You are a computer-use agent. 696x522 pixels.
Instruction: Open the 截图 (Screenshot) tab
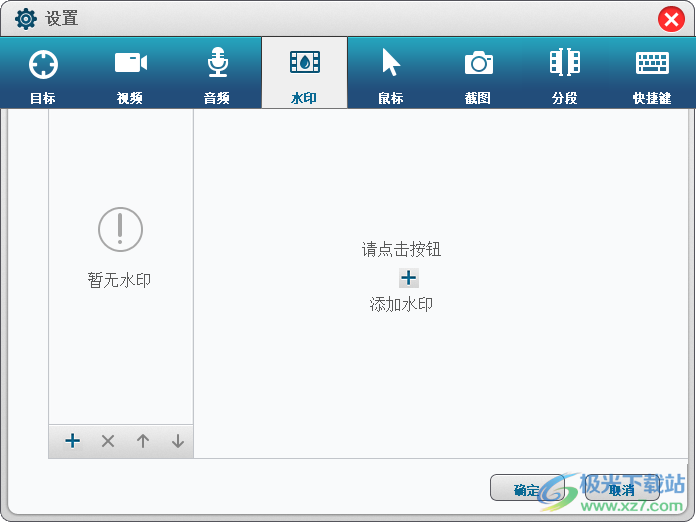click(x=478, y=73)
